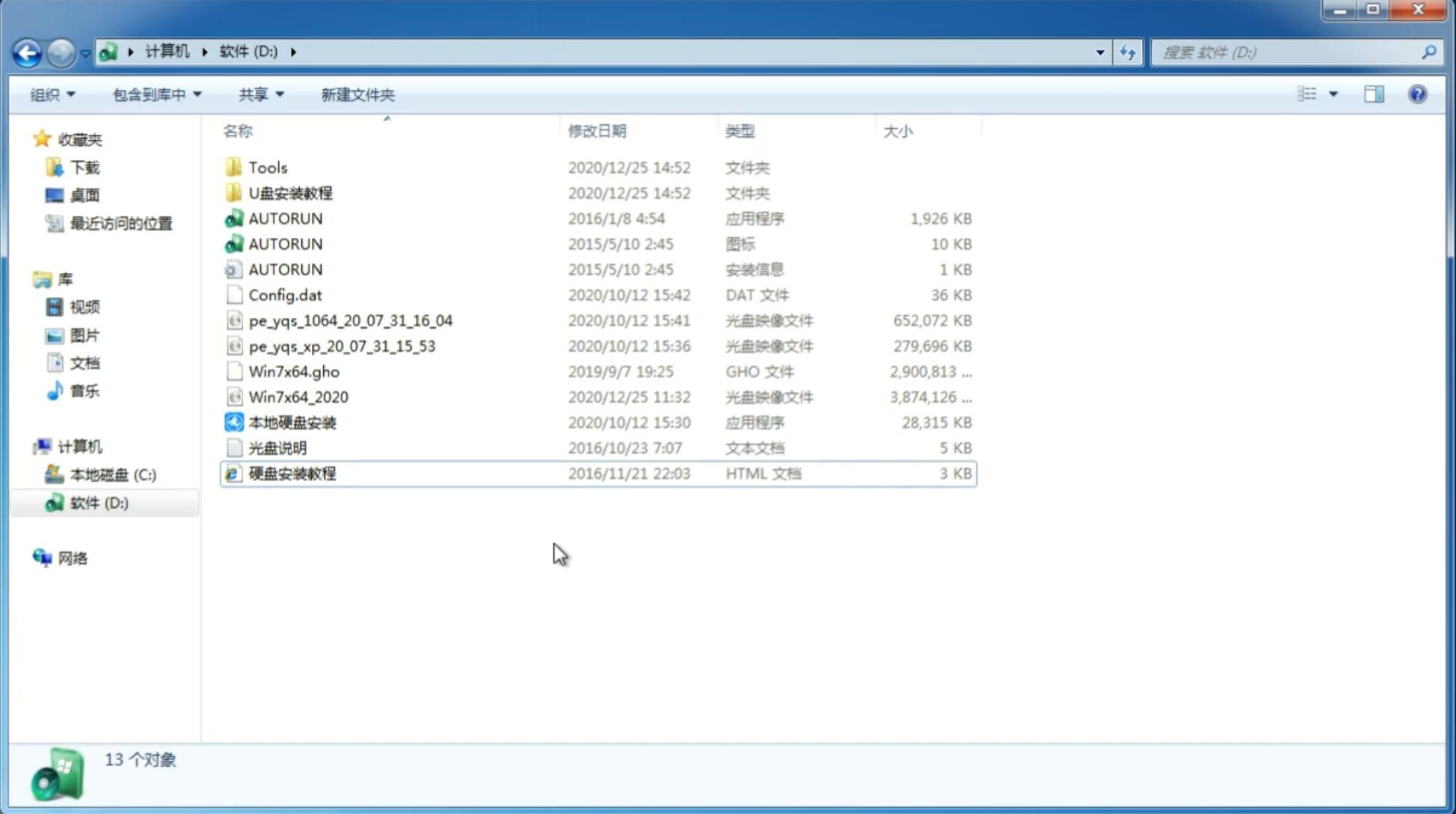Open the Tools folder
Viewport: 1456px width, 814px height.
[x=267, y=167]
